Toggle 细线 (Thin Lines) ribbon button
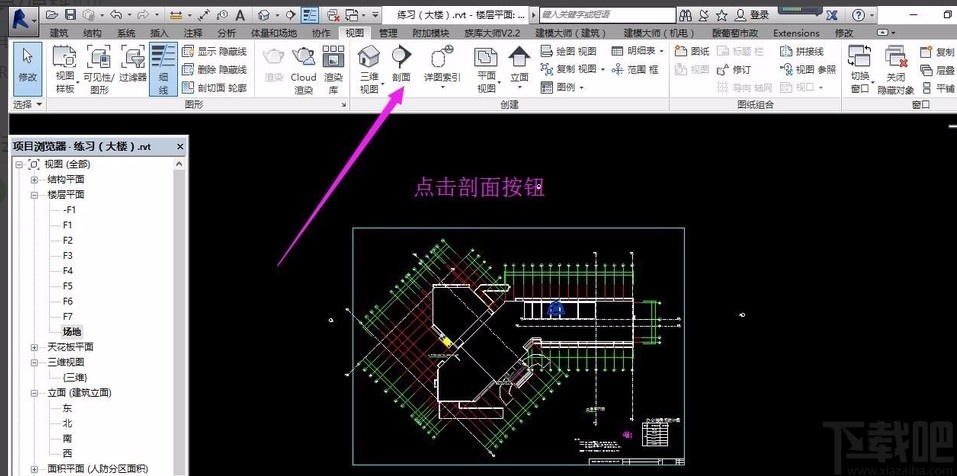This screenshot has height=476, width=957. click(x=163, y=67)
